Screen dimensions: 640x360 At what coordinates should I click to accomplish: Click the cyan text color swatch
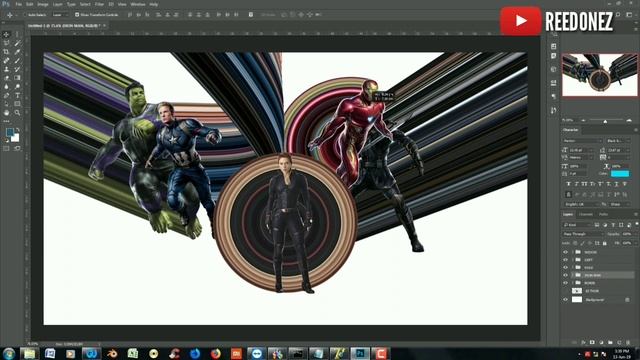620,174
